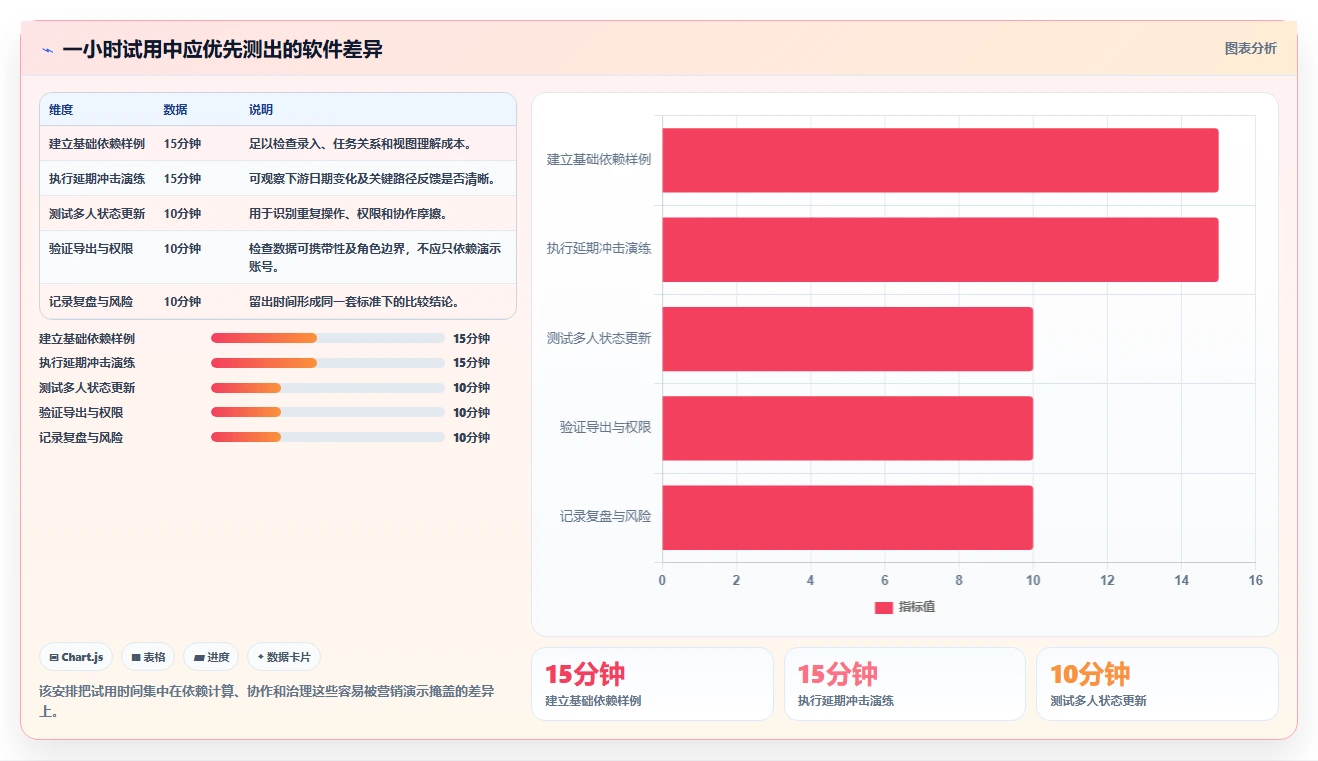Click the 维度 column header
Viewport: 1318px width, 761px height.
(61, 110)
